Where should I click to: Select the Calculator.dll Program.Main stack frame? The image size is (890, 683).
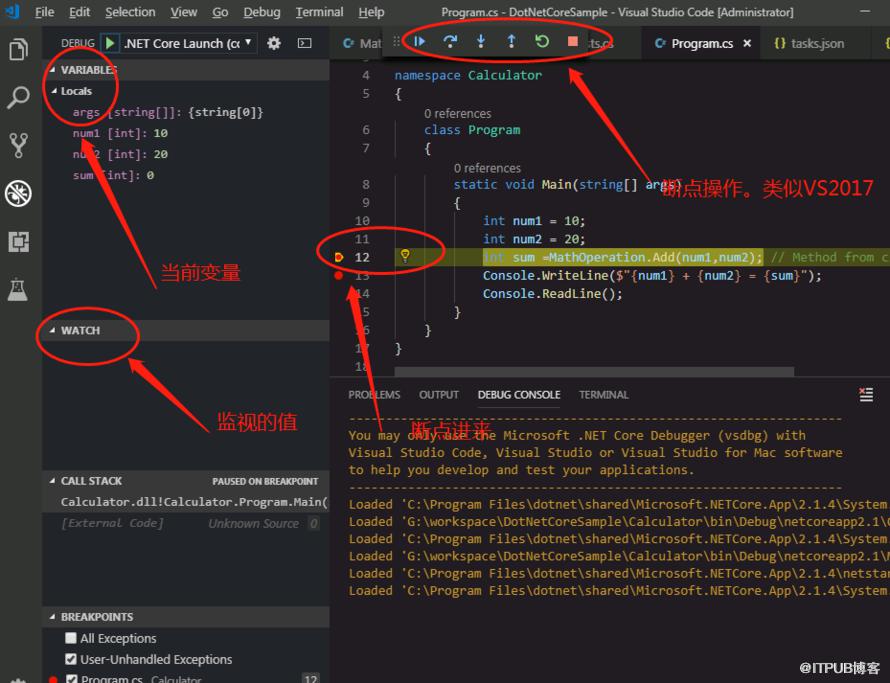click(186, 502)
